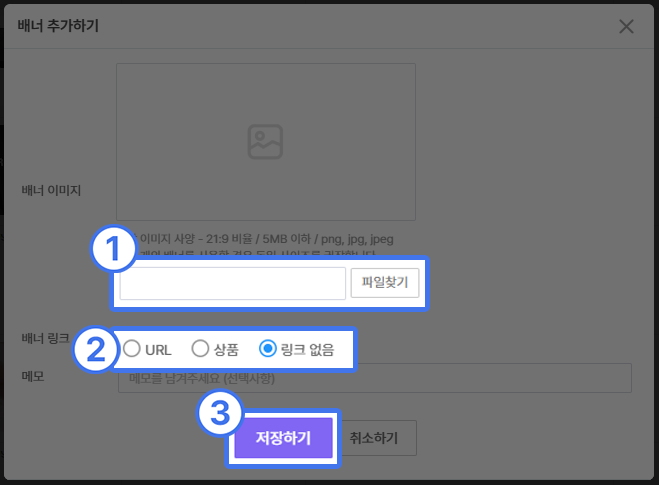The width and height of the screenshot is (659, 485).
Task: Click the 배너 추가하기 dialog title
Action: click(58, 27)
